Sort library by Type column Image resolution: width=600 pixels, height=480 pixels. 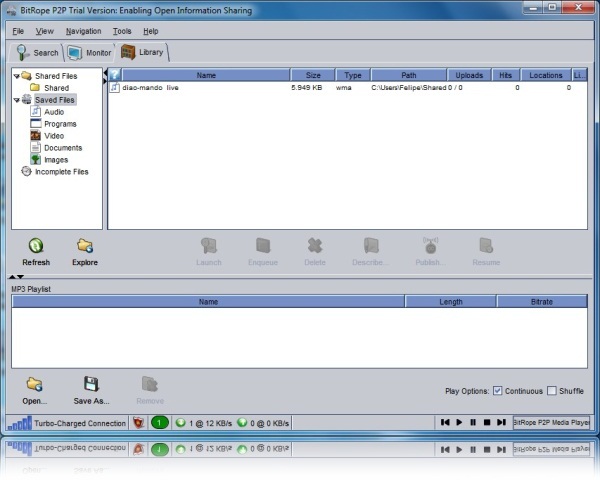coord(352,75)
